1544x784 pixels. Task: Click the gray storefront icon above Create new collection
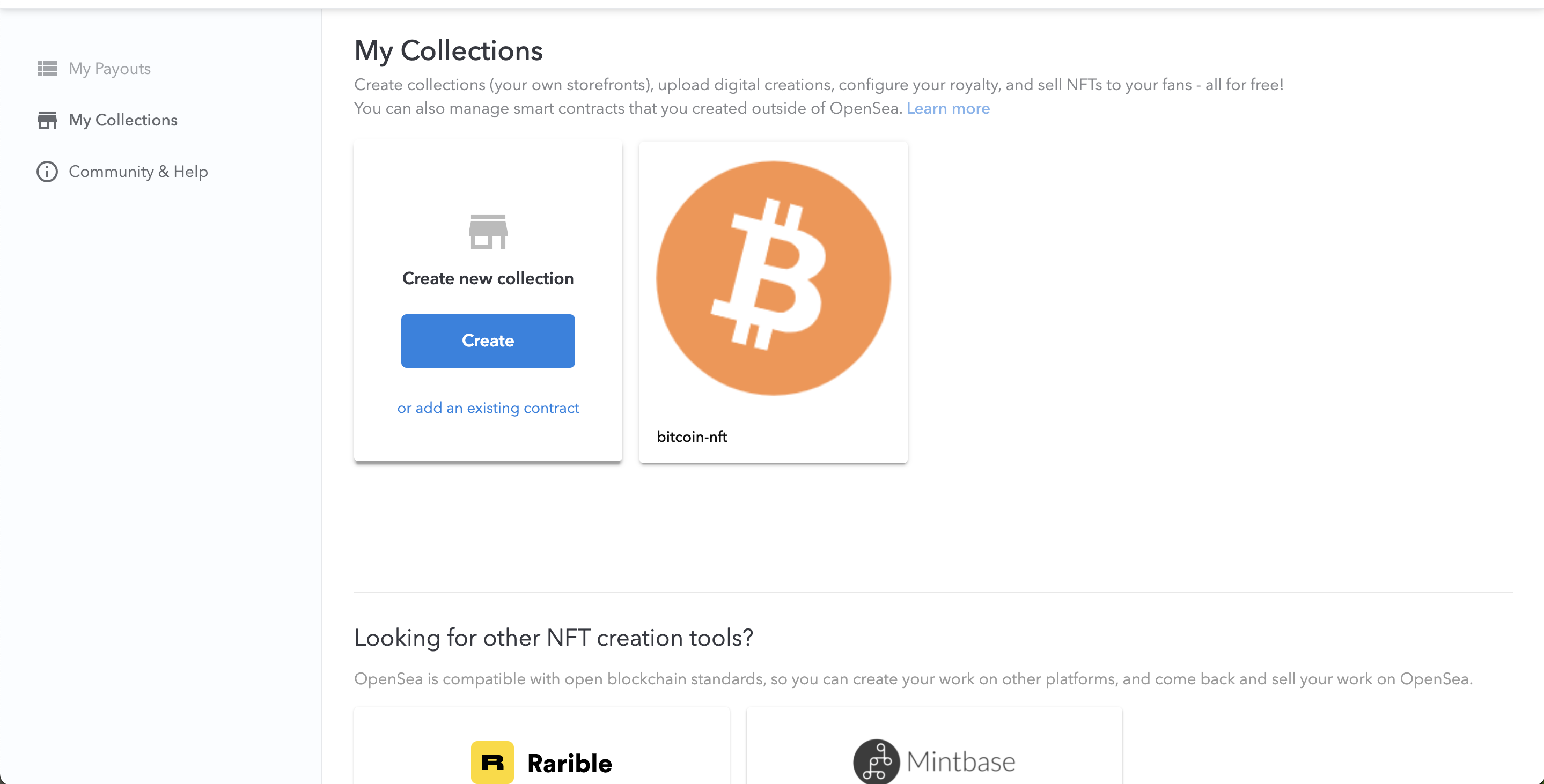(488, 232)
